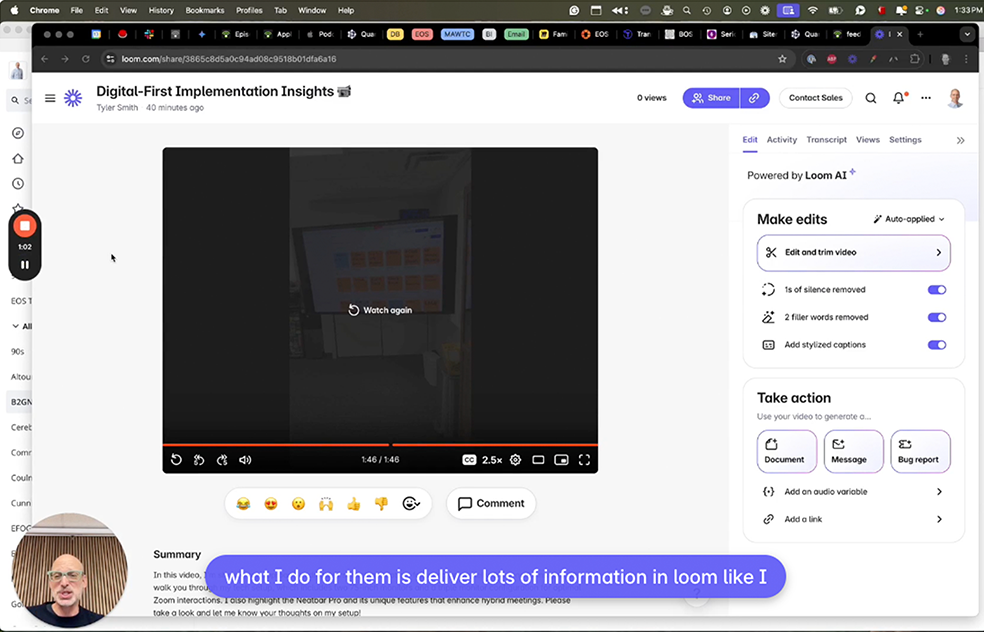Open Edit and trim video
Viewport: 984px width, 632px height.
[x=853, y=252]
